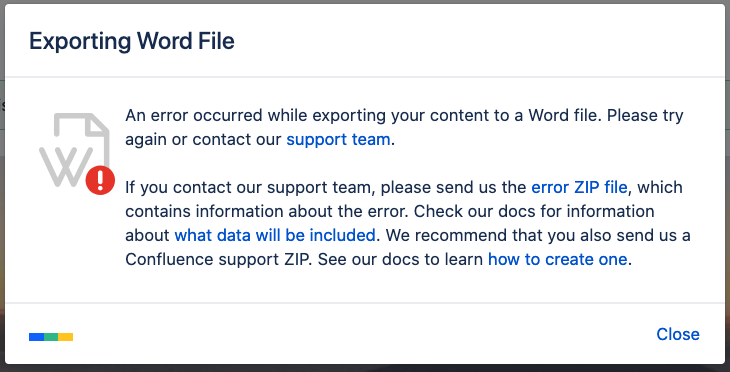730x372 pixels.
Task: Click the yellow segment of the footer logo
Action: point(66,337)
